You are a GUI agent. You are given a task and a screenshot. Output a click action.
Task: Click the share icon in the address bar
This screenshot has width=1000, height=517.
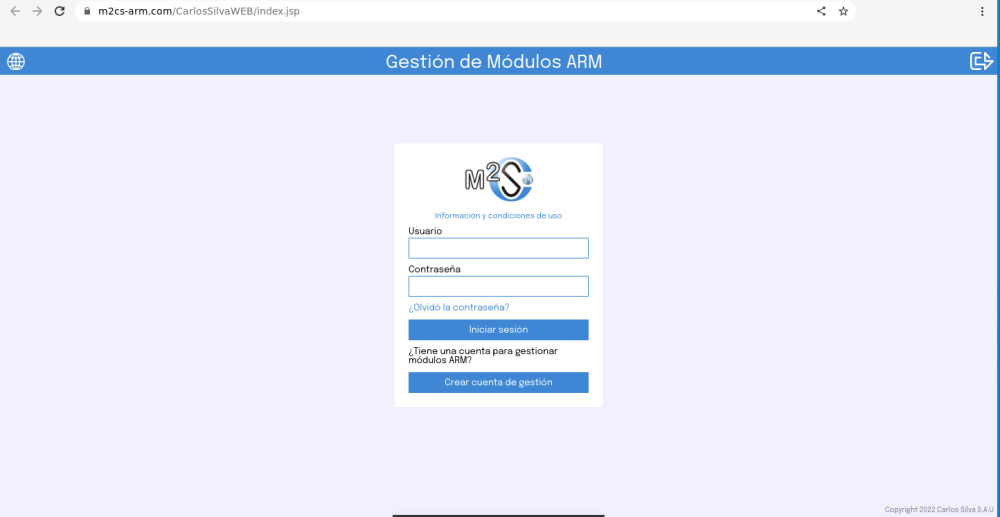click(x=821, y=11)
